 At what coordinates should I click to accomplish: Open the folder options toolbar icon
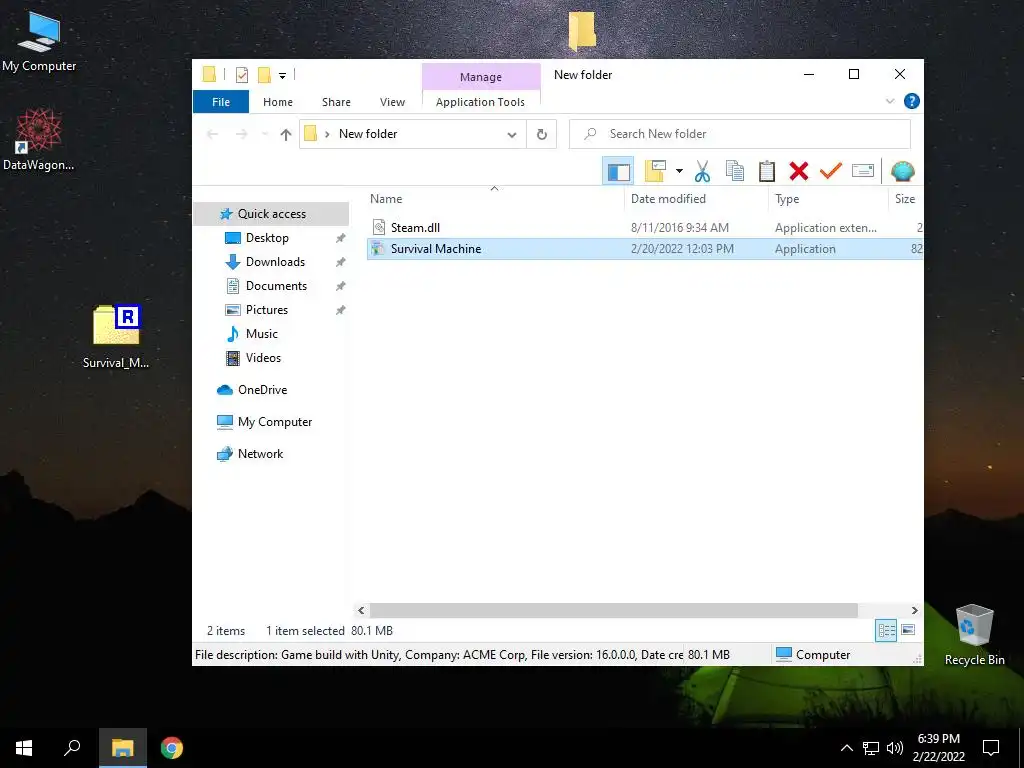(656, 171)
